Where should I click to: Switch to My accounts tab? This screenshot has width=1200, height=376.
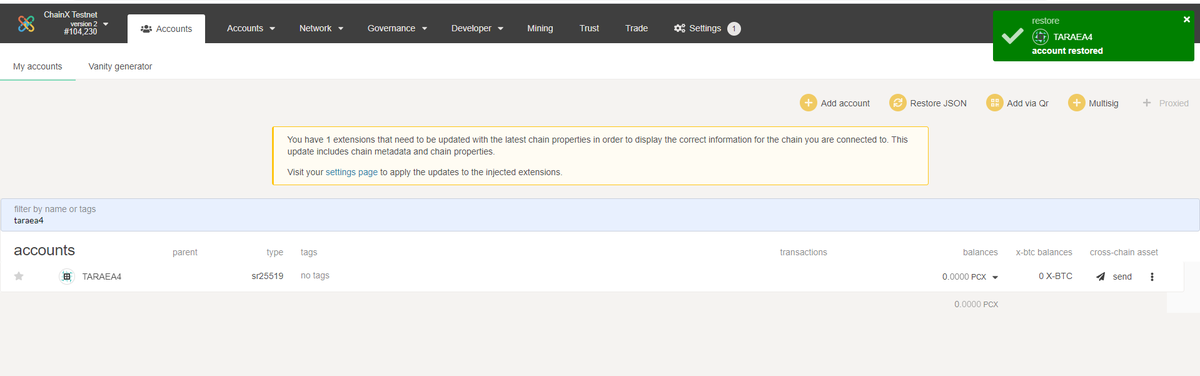37,66
